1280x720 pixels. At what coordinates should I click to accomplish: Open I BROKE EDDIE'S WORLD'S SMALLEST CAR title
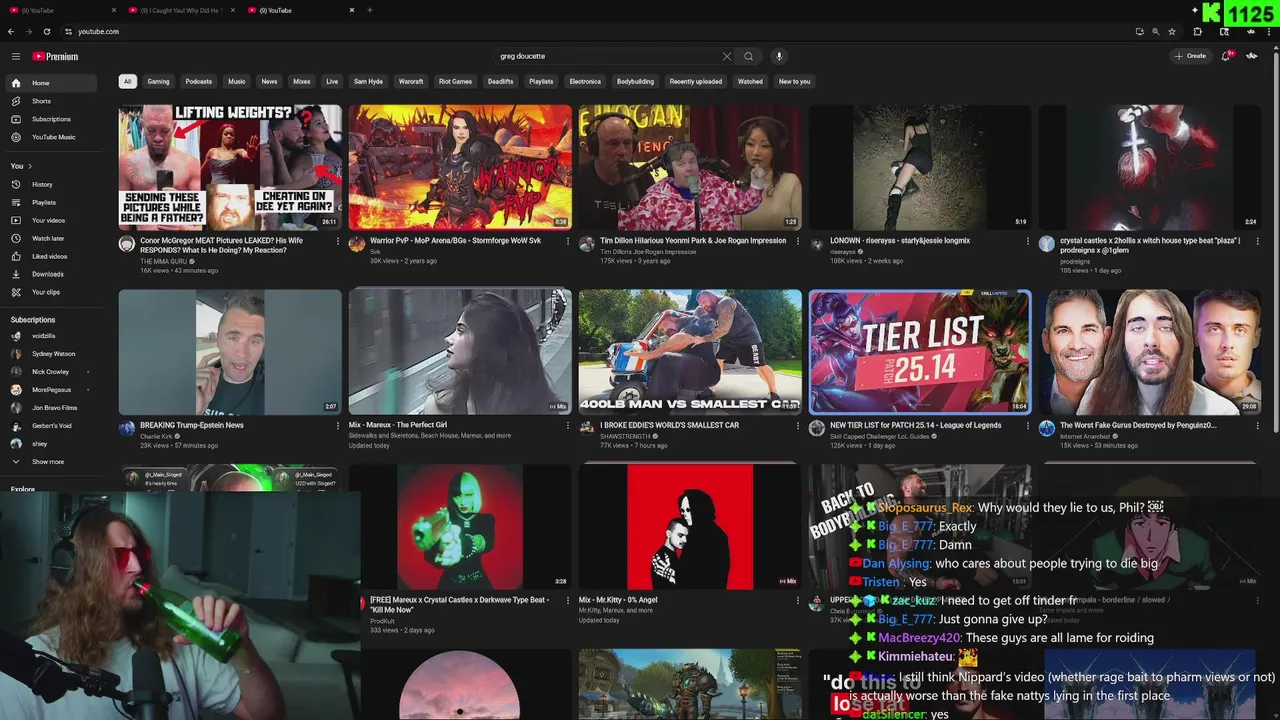[669, 425]
